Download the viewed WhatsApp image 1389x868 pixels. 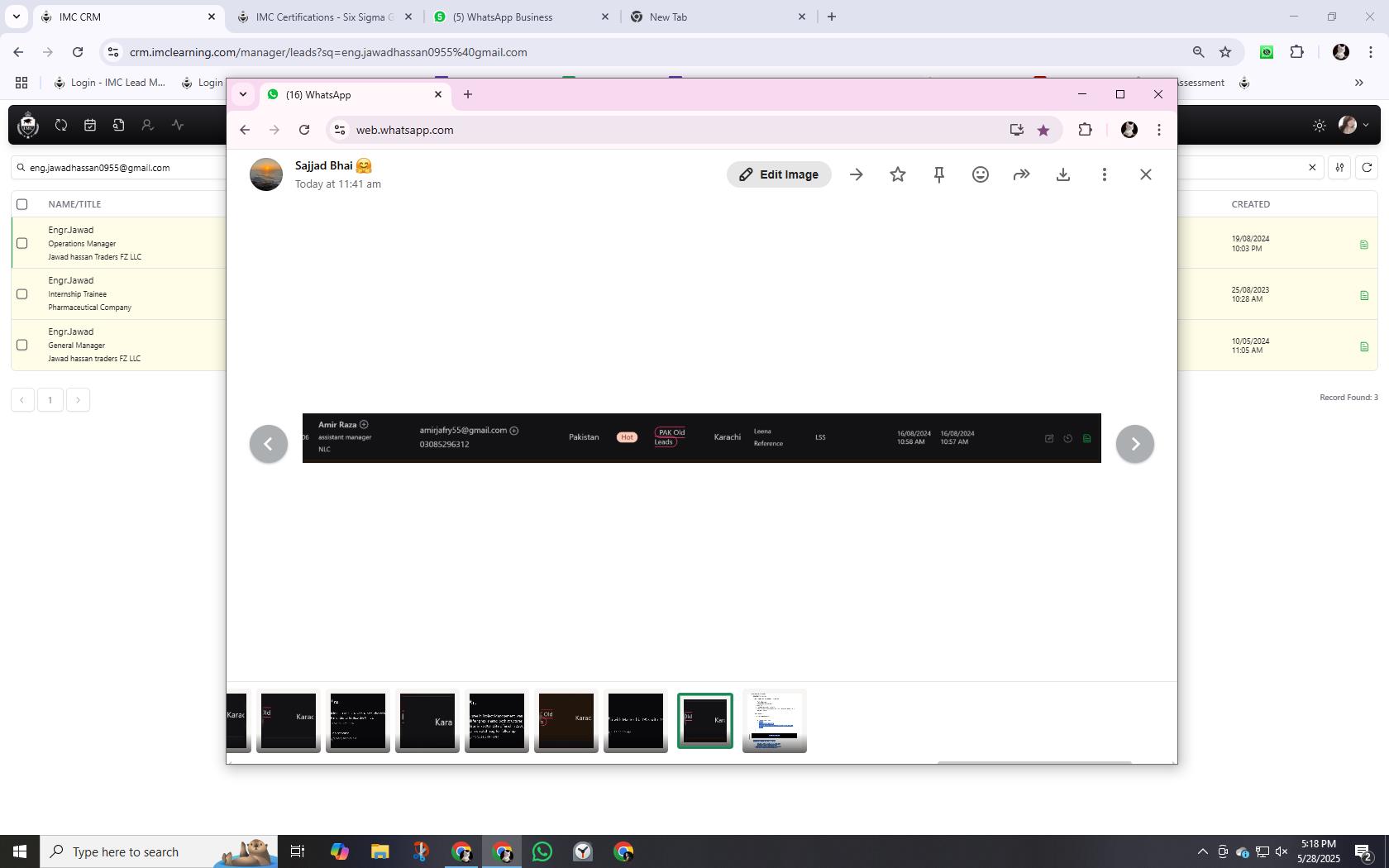pyautogui.click(x=1063, y=174)
